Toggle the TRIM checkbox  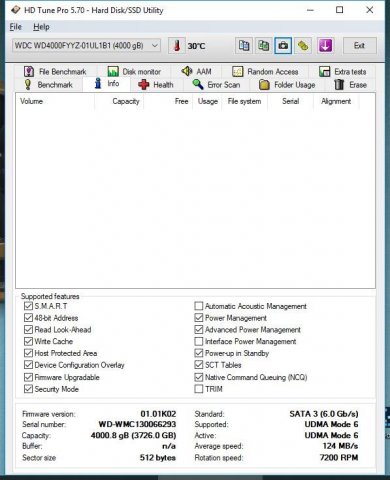tap(199, 389)
